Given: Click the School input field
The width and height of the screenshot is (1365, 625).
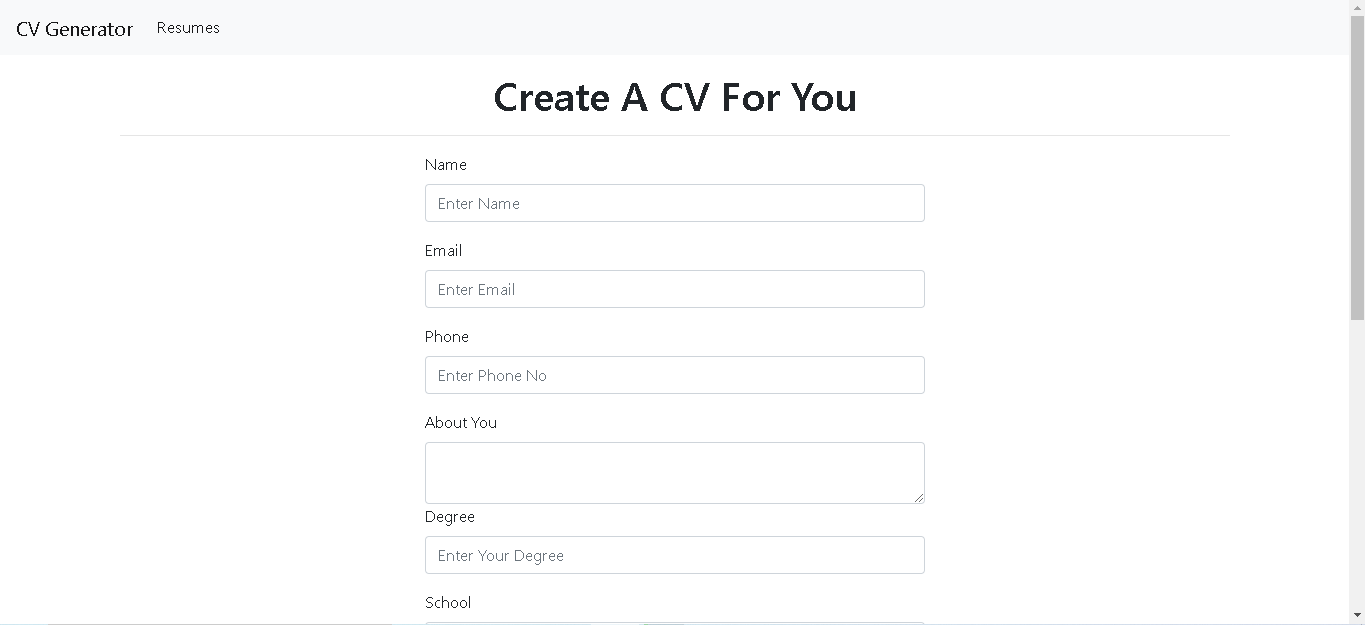Looking at the screenshot, I should tap(675, 622).
